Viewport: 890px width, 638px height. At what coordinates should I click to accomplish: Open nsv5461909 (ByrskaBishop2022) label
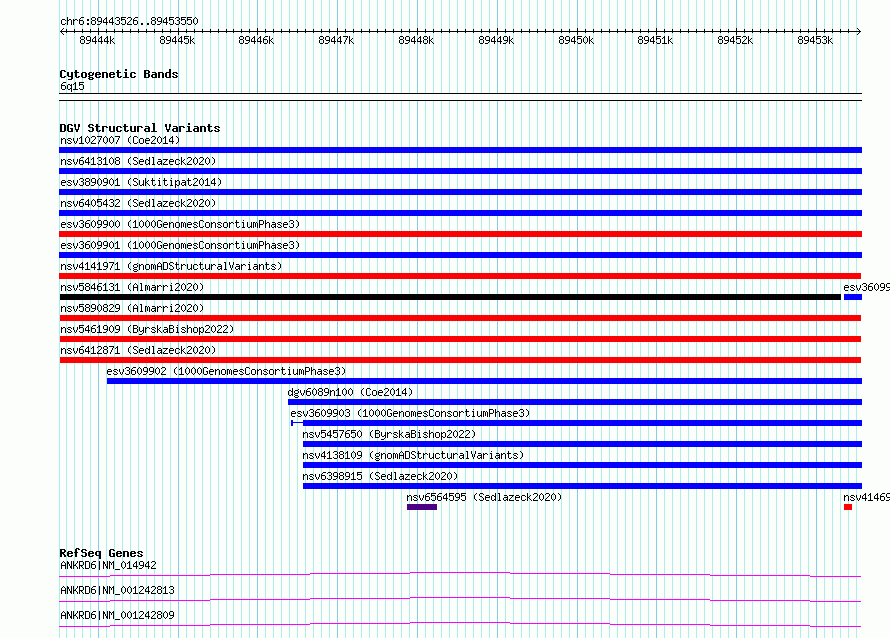147,329
